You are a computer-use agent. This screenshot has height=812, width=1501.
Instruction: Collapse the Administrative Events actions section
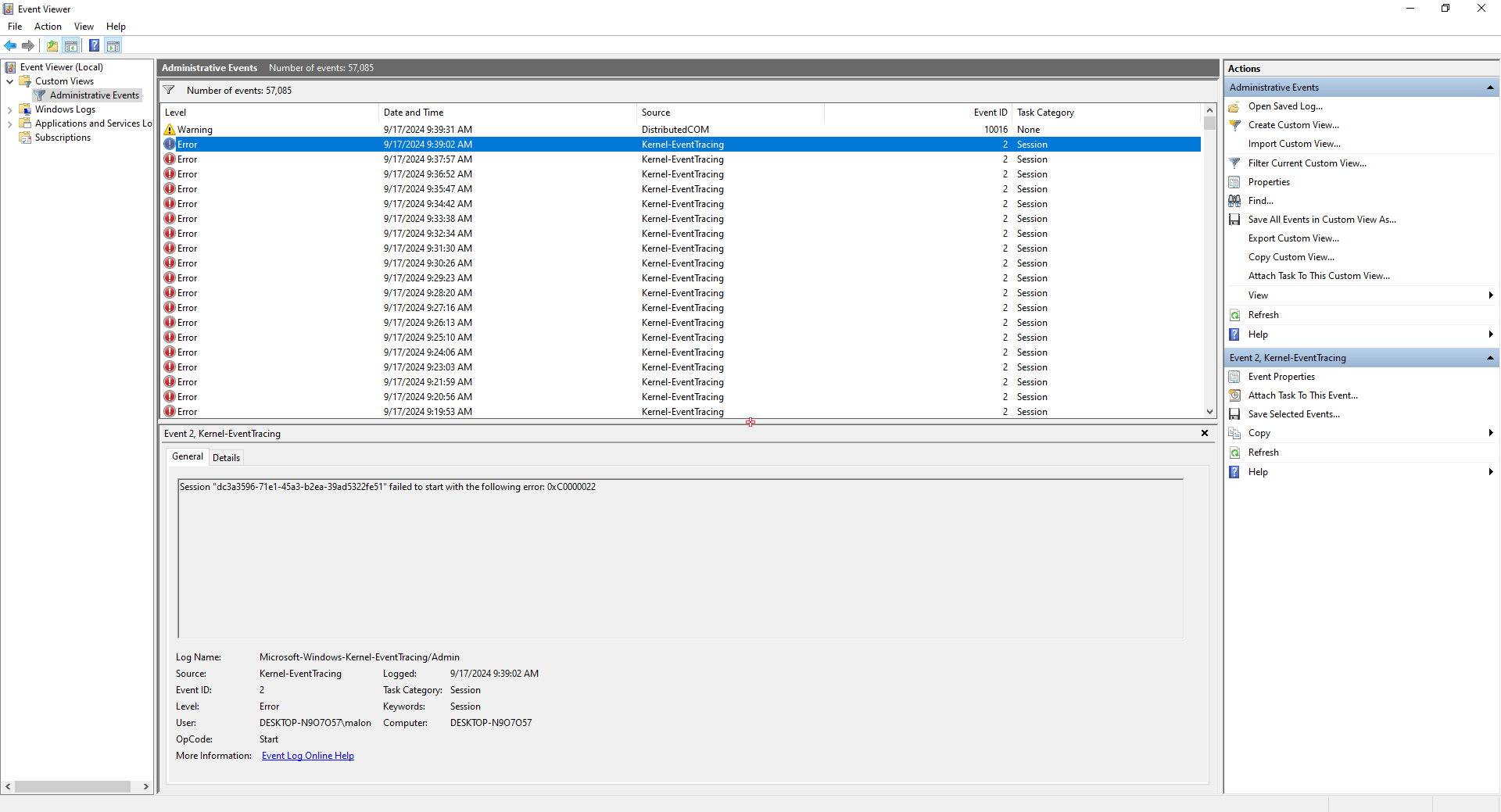pyautogui.click(x=1490, y=88)
